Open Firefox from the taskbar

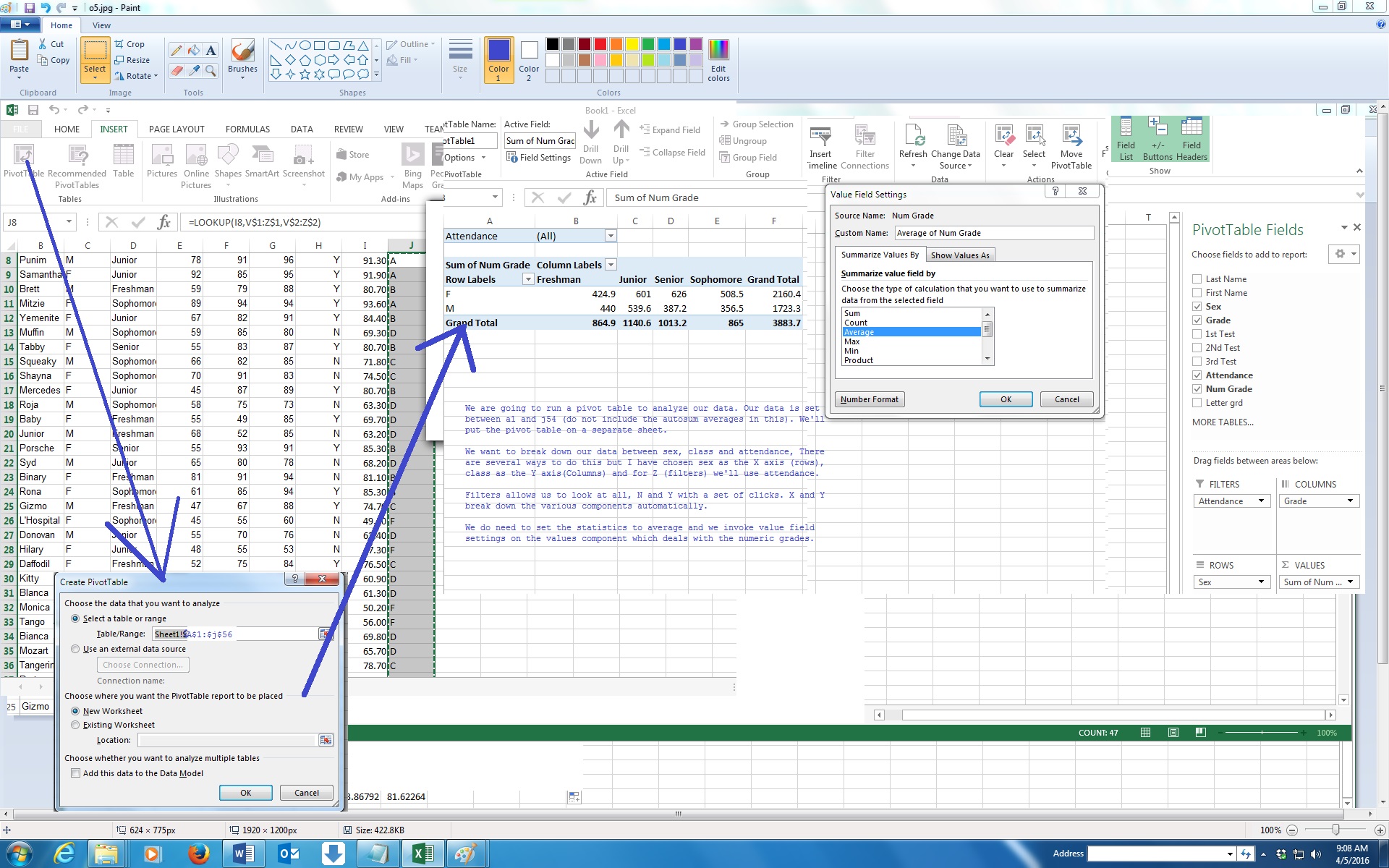(197, 854)
